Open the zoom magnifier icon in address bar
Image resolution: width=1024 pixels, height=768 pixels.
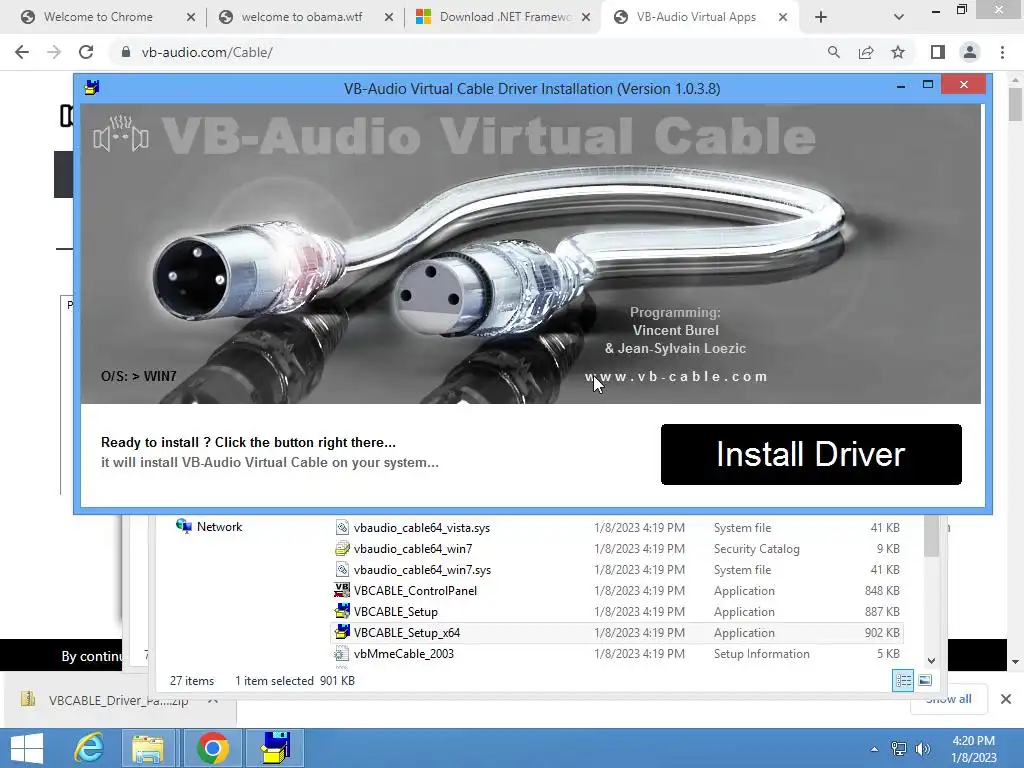coord(833,52)
